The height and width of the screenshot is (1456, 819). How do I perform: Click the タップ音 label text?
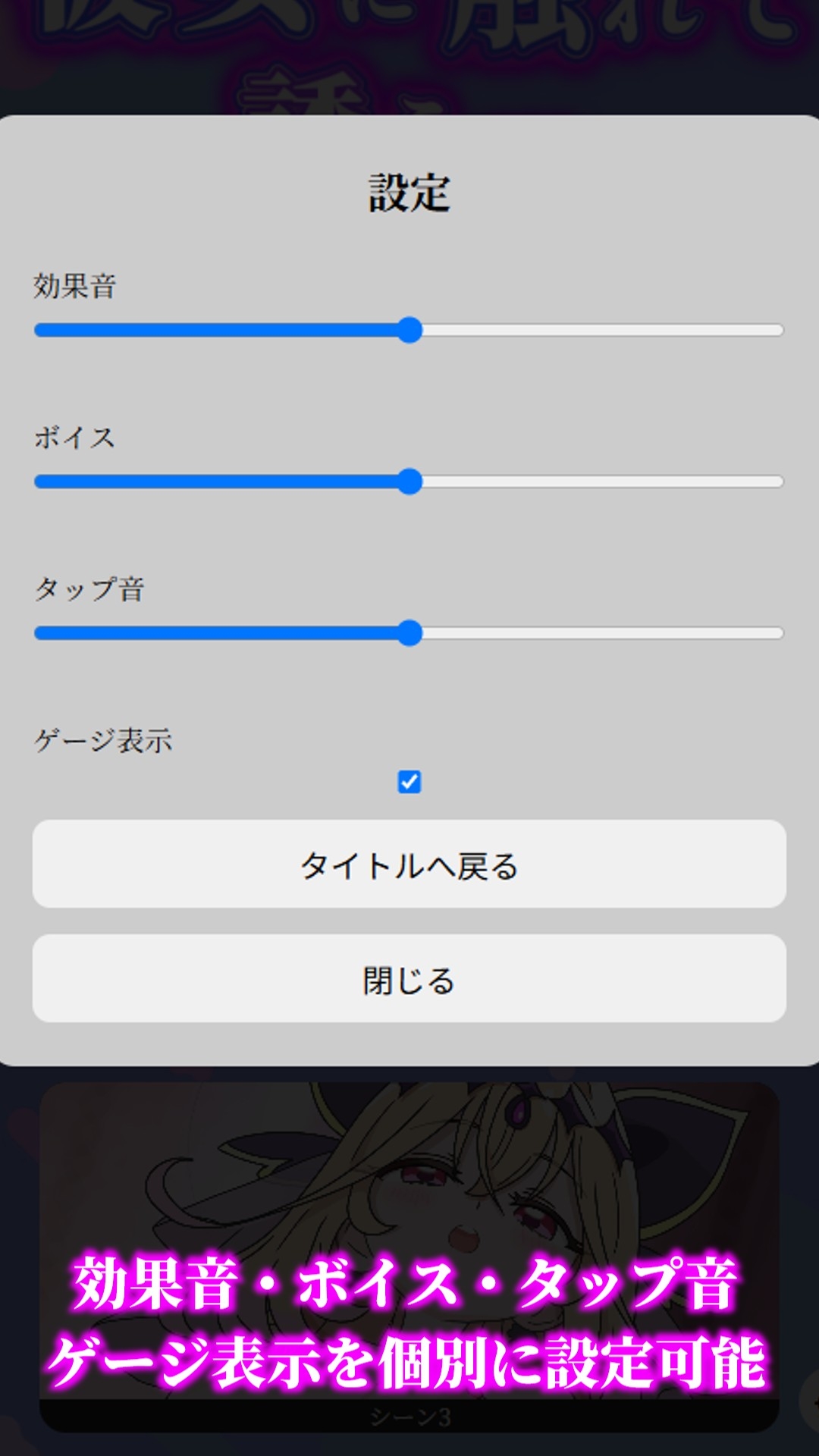pyautogui.click(x=89, y=589)
